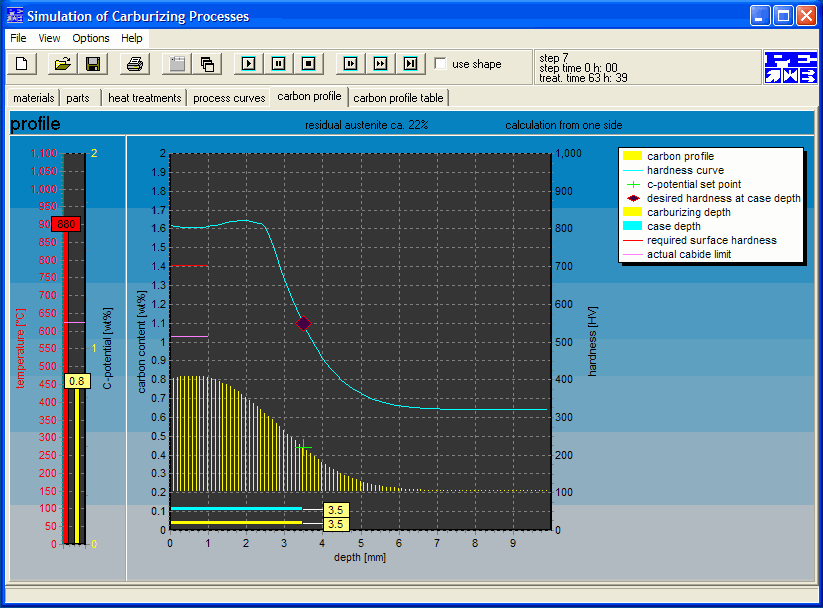Click the new file icon
This screenshot has width=823, height=608.
tap(22, 64)
